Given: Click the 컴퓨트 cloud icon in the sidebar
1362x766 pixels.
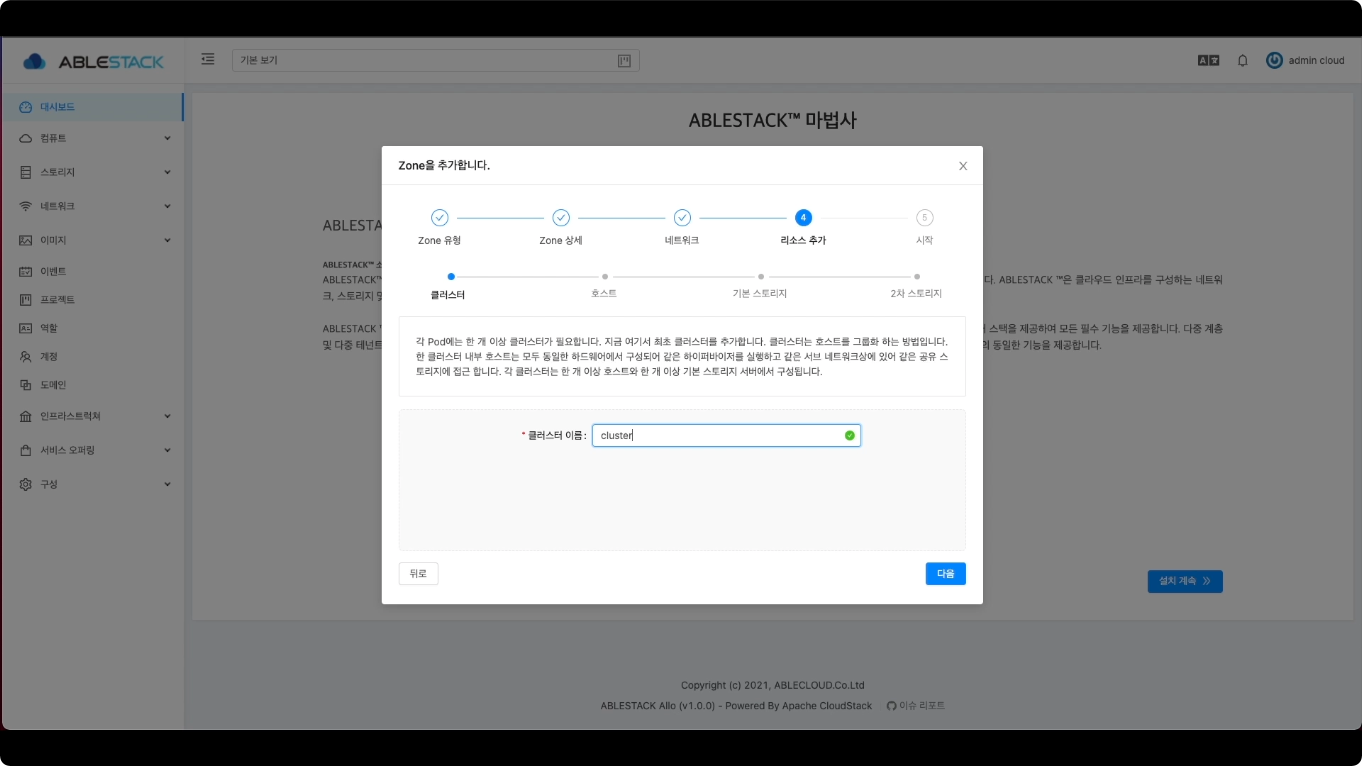Looking at the screenshot, I should 26,138.
